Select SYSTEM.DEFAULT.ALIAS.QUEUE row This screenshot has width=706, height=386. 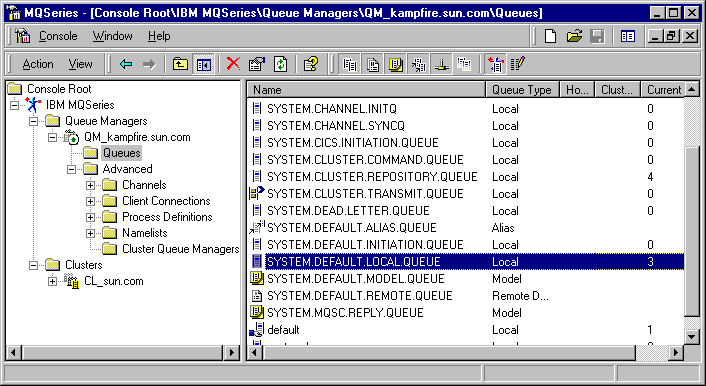point(466,228)
